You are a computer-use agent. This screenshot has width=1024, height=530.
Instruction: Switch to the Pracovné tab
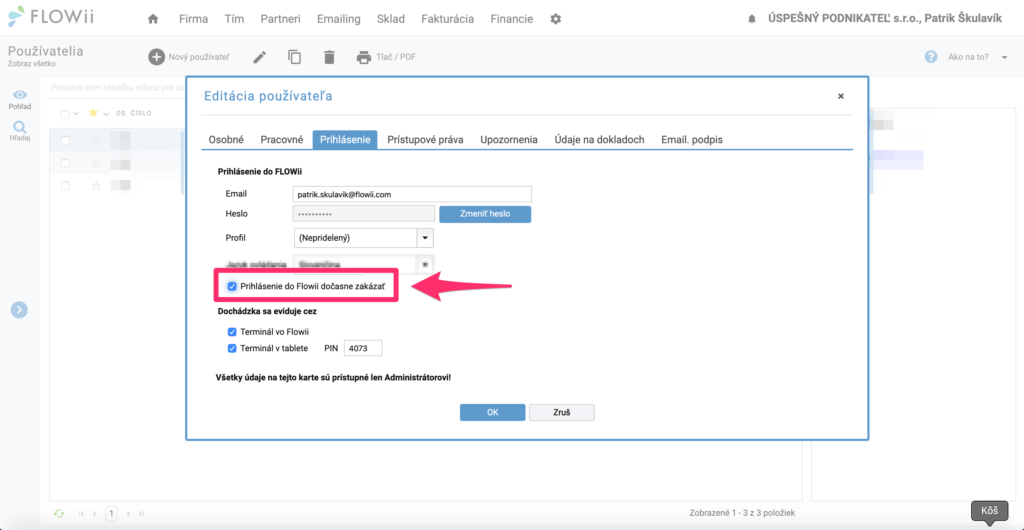tap(281, 140)
